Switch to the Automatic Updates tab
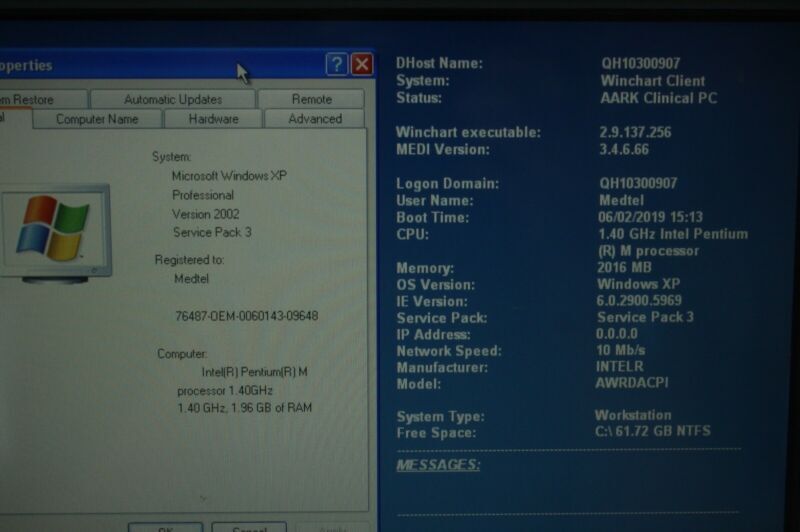This screenshot has height=532, width=800. pos(172,99)
